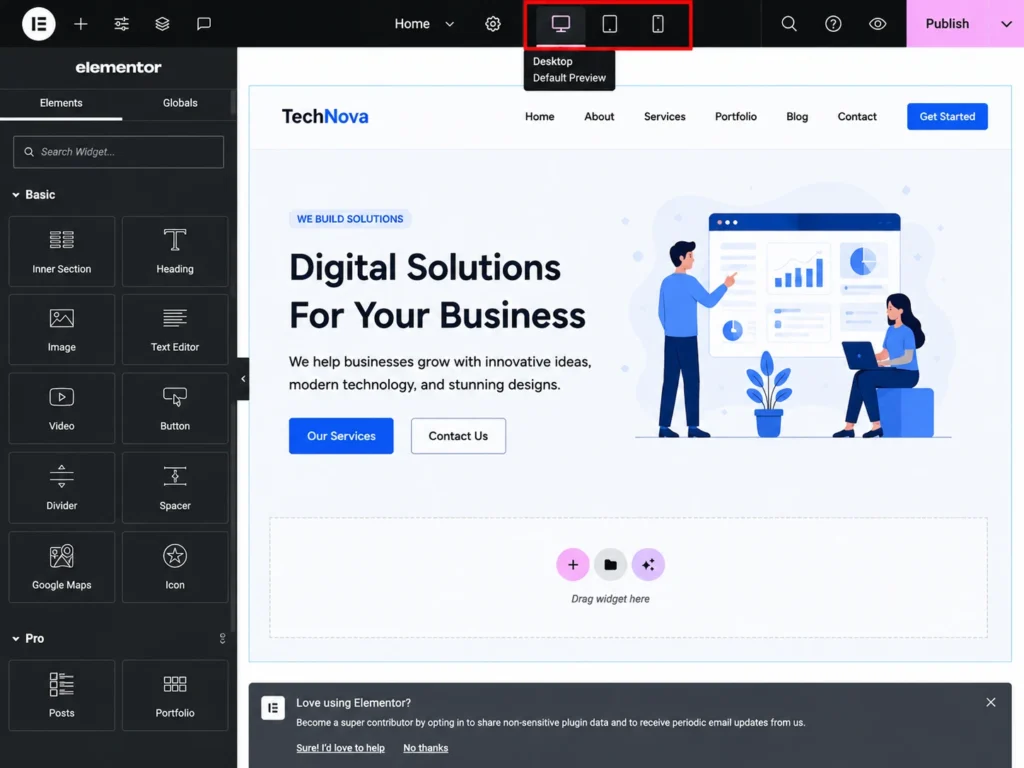This screenshot has width=1024, height=768.
Task: Collapse the Pro widgets category
Action: pyautogui.click(x=28, y=639)
